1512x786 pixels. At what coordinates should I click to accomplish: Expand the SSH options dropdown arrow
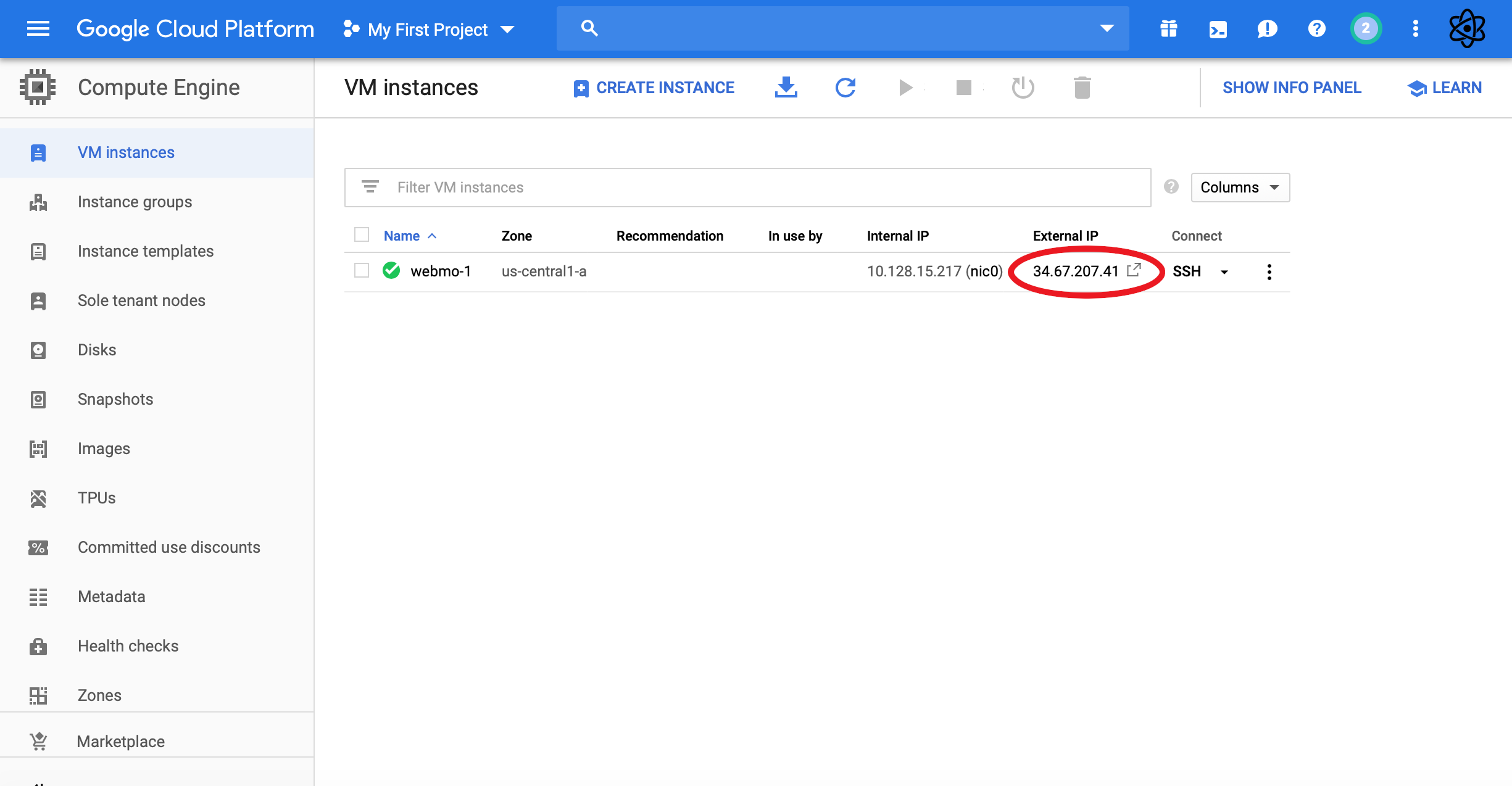pyautogui.click(x=1224, y=272)
